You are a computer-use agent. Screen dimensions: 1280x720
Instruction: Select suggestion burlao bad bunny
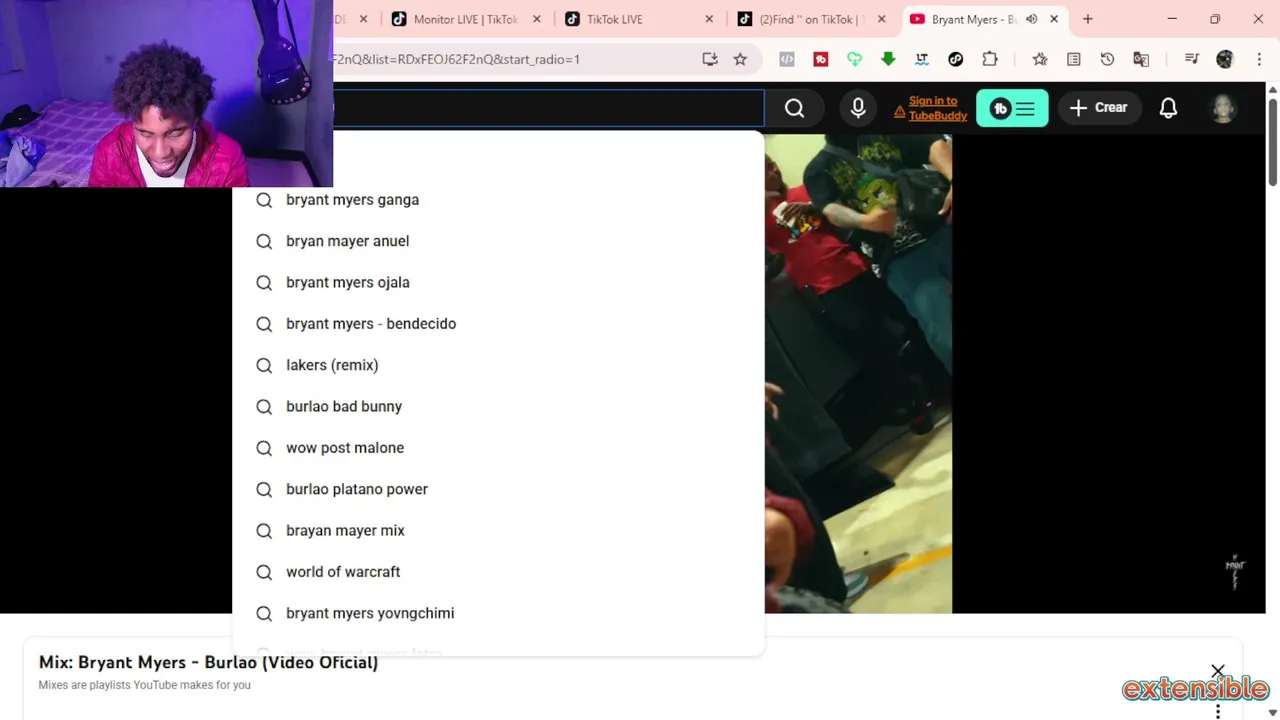click(x=498, y=406)
